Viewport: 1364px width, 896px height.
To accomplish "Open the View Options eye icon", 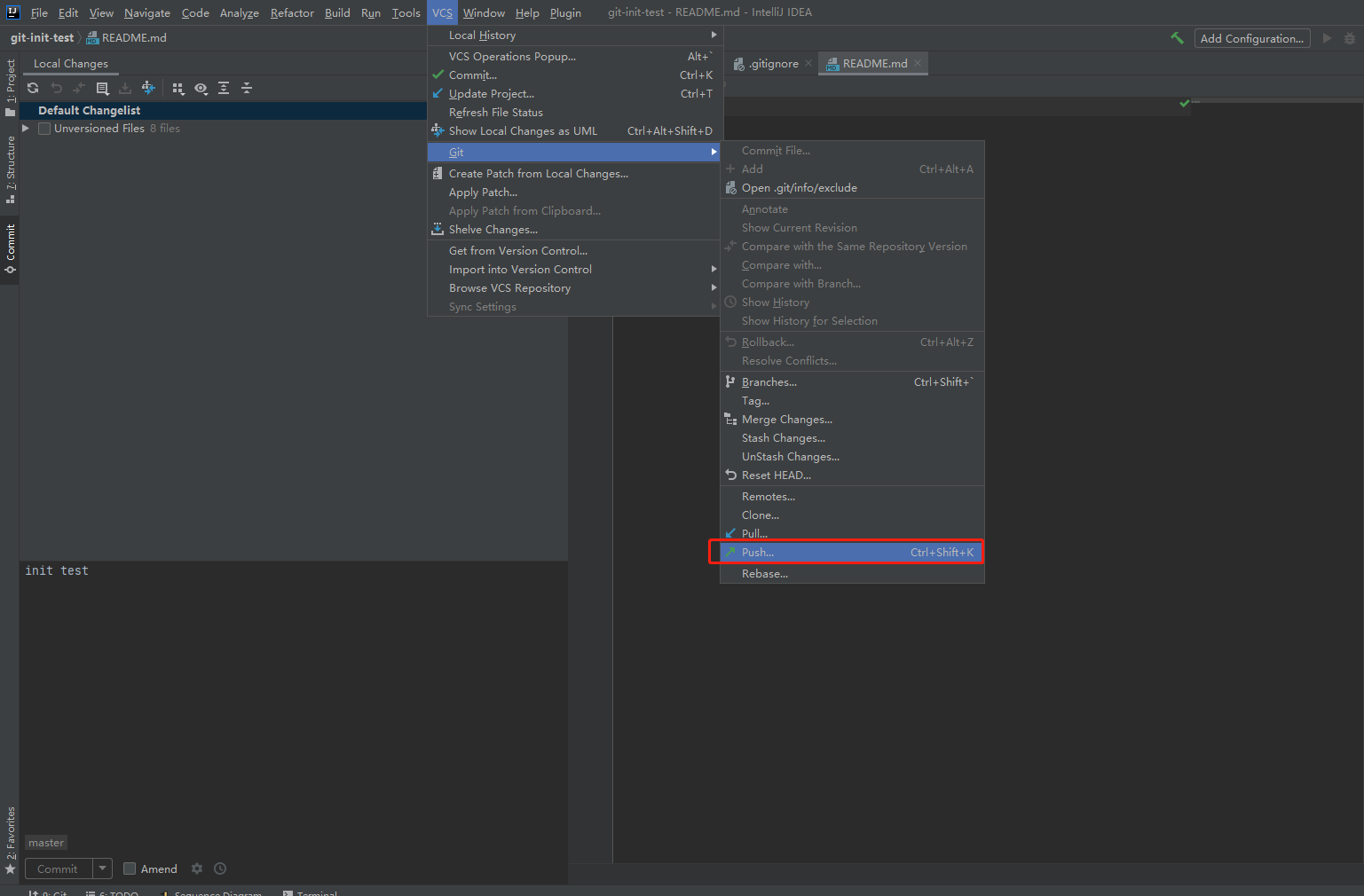I will click(201, 88).
